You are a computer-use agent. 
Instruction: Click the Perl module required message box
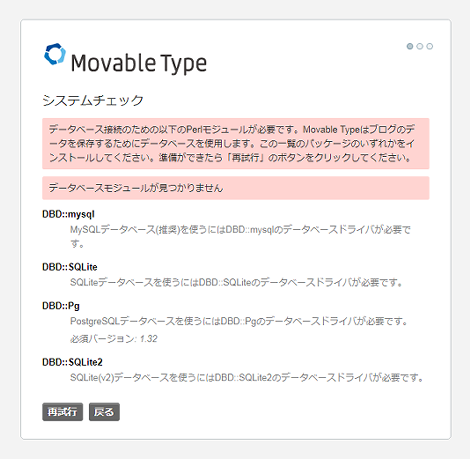click(x=236, y=143)
